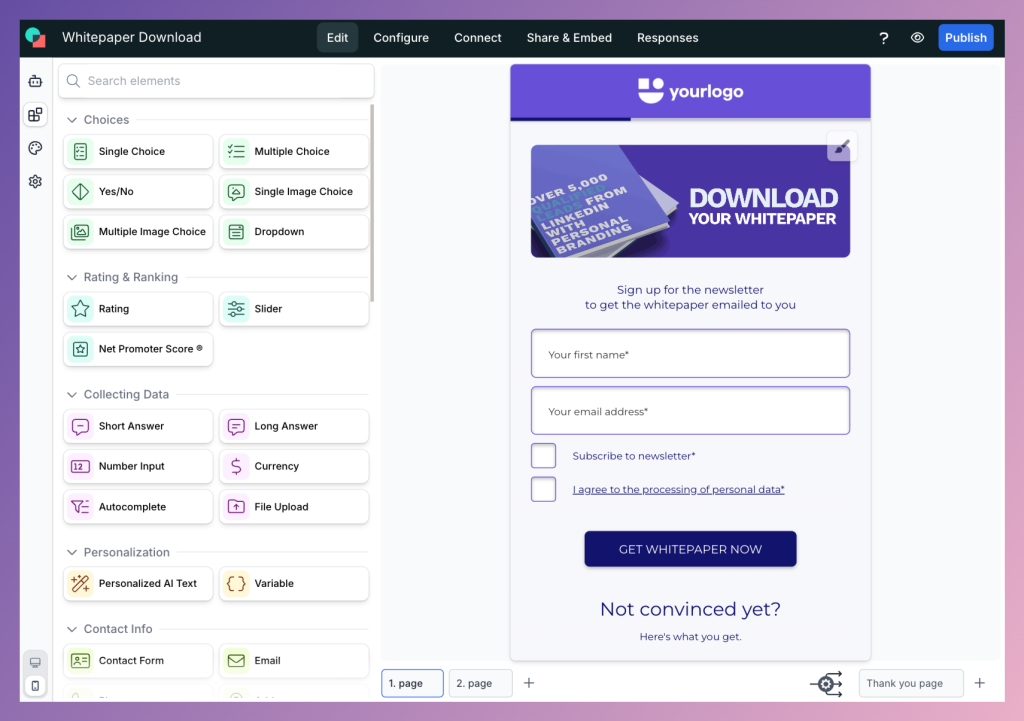Open the Responses tab
Screen dimensions: 1024x721
pyautogui.click(x=667, y=37)
